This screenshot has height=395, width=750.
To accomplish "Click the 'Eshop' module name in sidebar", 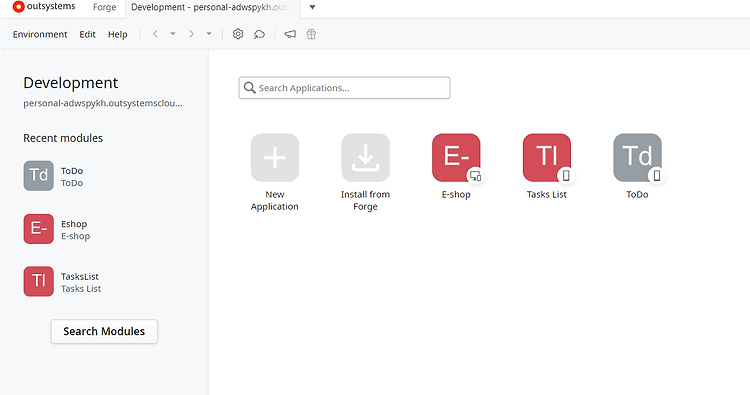I will pos(74,224).
